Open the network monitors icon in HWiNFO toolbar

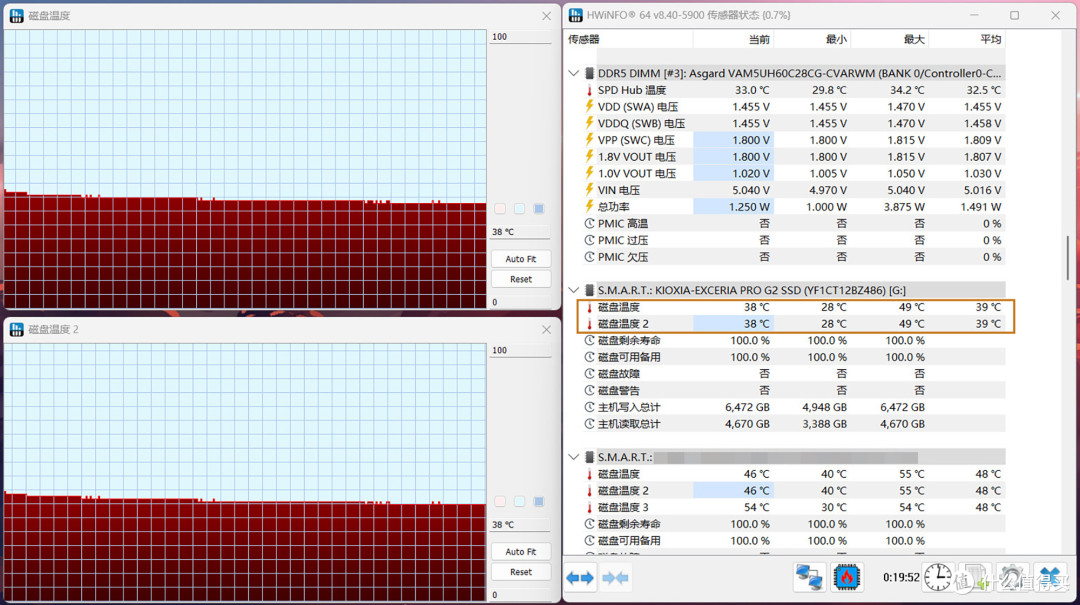coord(809,577)
